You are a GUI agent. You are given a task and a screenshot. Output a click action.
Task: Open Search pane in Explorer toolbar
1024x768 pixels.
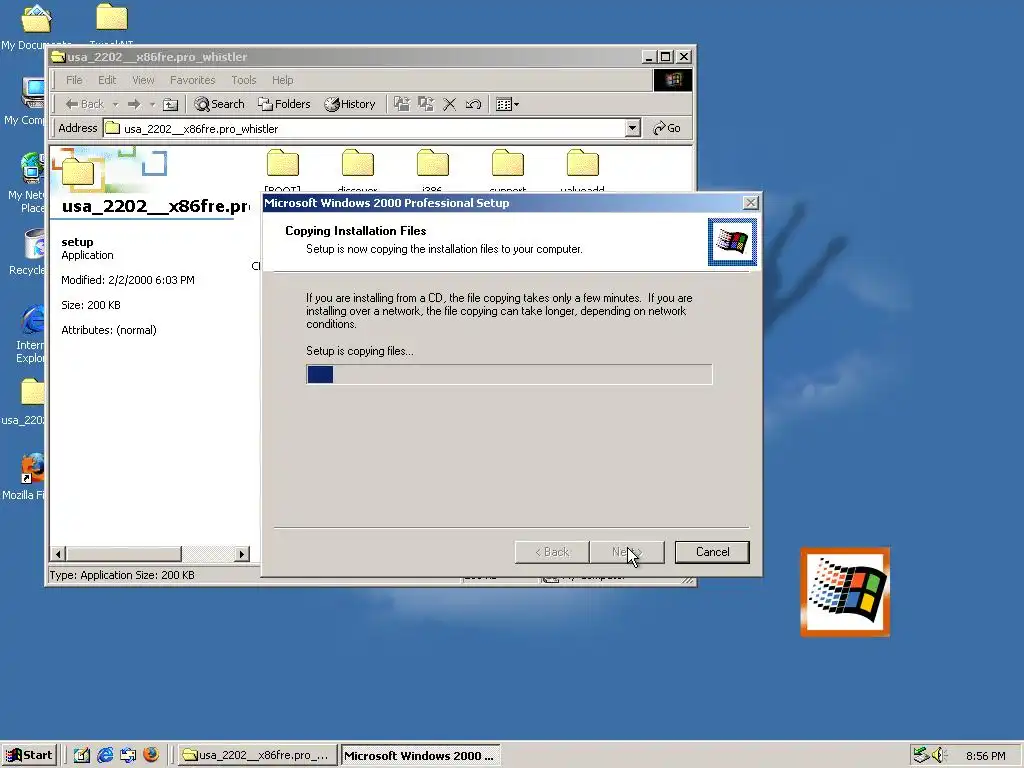pyautogui.click(x=219, y=104)
